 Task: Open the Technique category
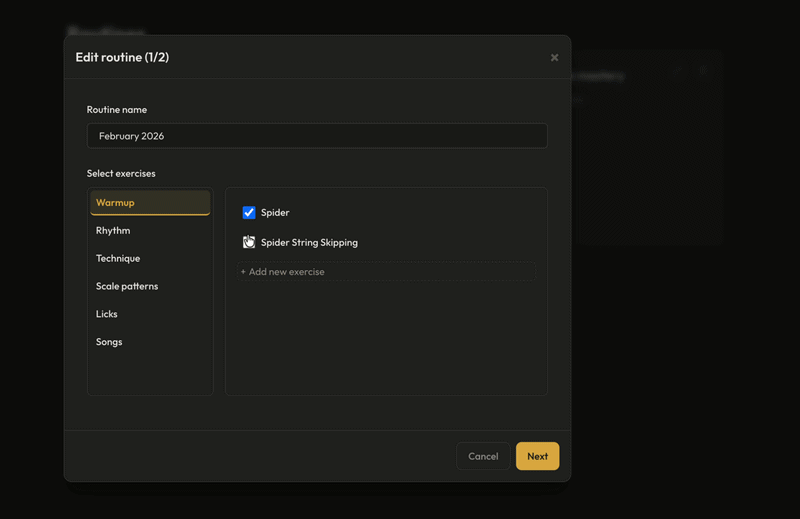(x=150, y=258)
